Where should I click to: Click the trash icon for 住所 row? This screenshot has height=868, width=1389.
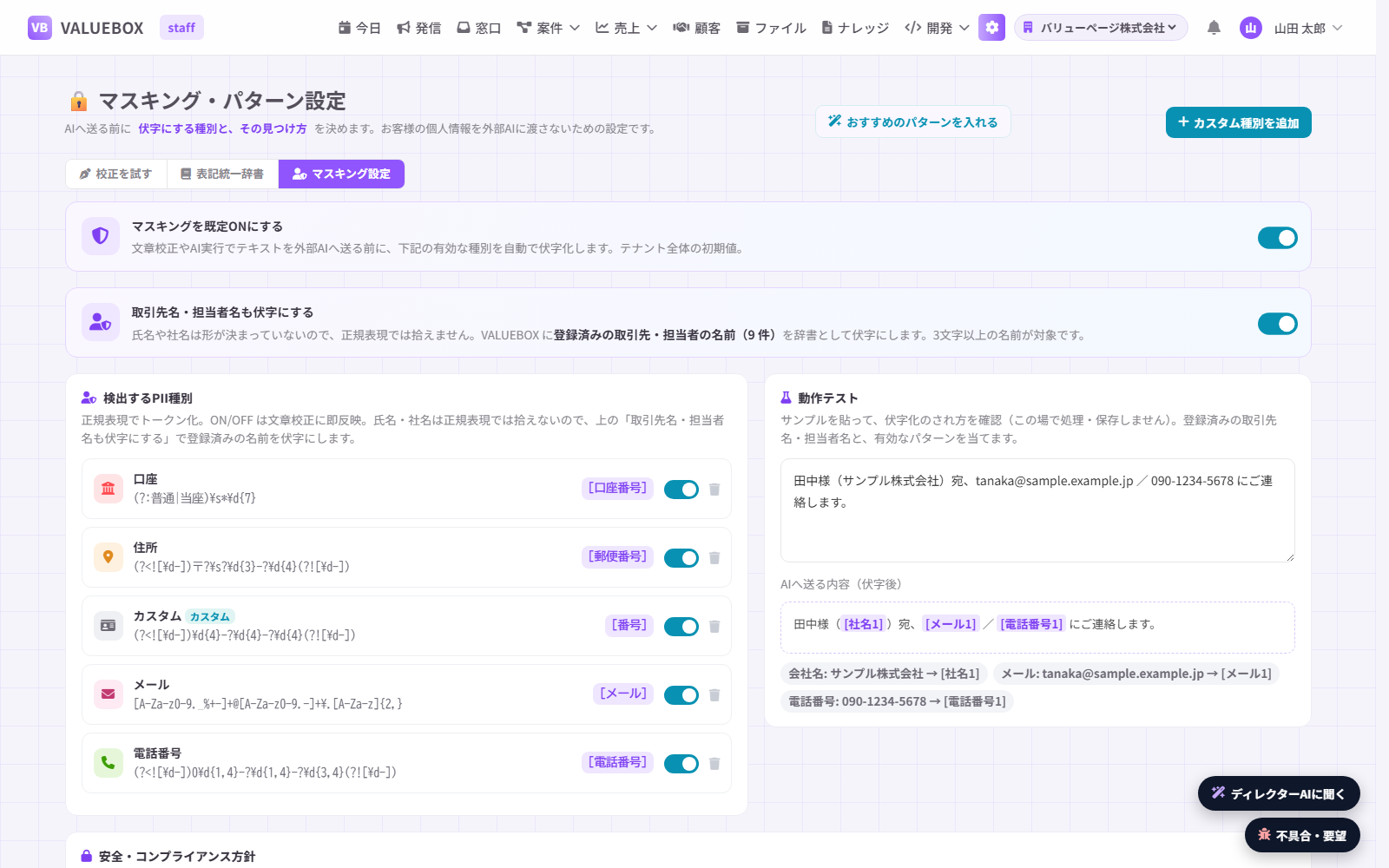714,558
